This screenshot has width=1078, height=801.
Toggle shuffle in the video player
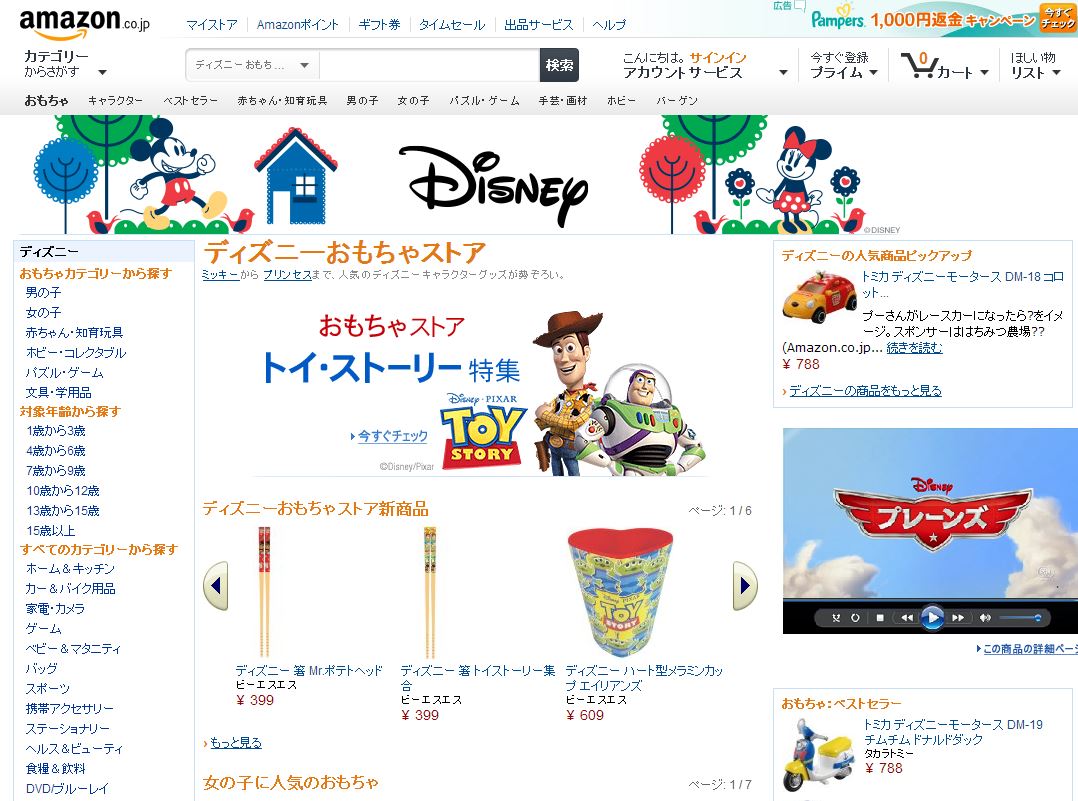coord(836,617)
